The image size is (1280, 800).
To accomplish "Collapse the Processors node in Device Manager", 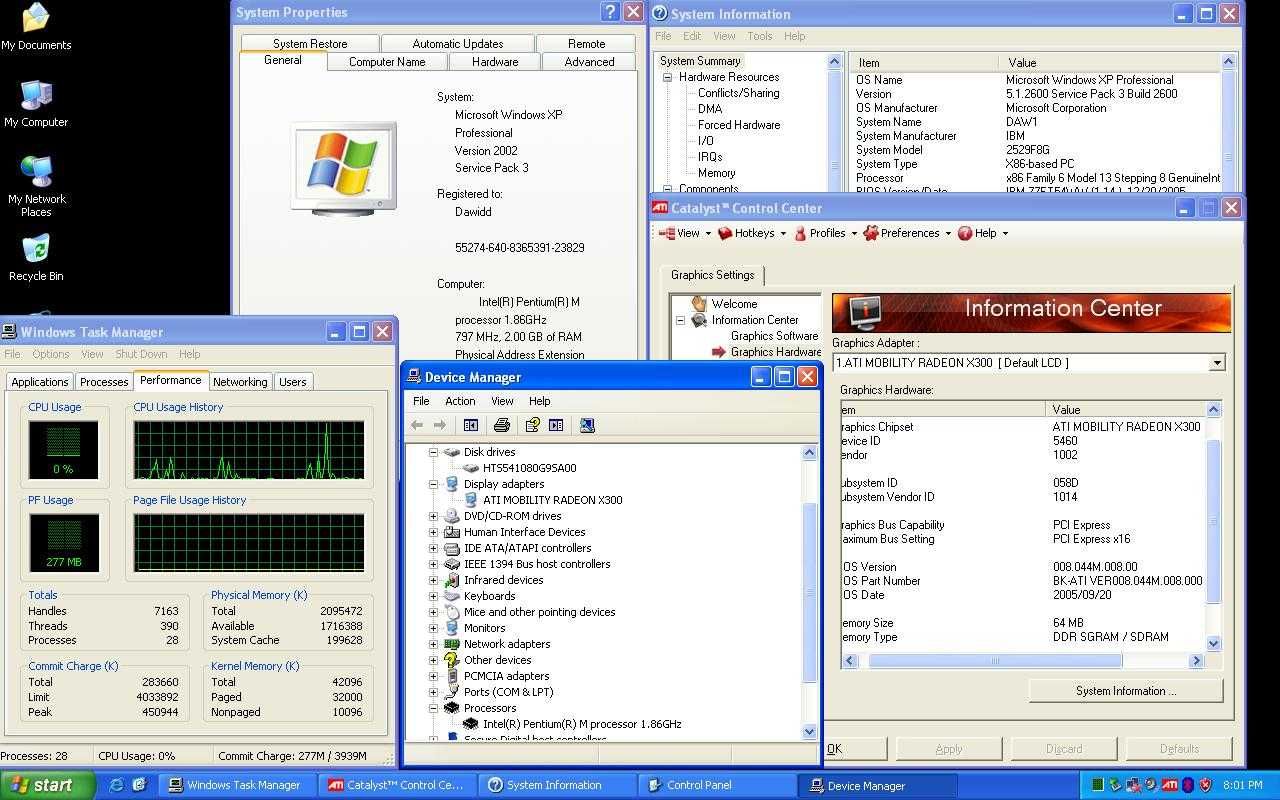I will click(434, 708).
